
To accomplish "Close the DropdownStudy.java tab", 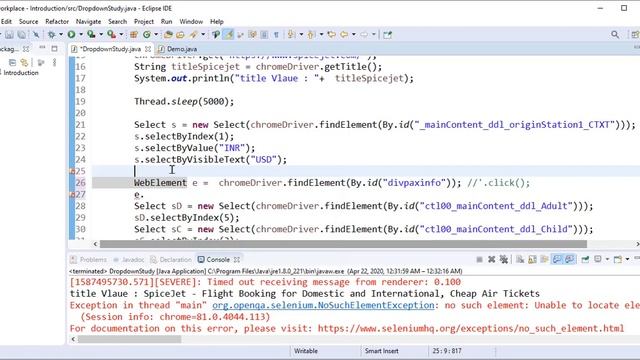I will point(148,49).
